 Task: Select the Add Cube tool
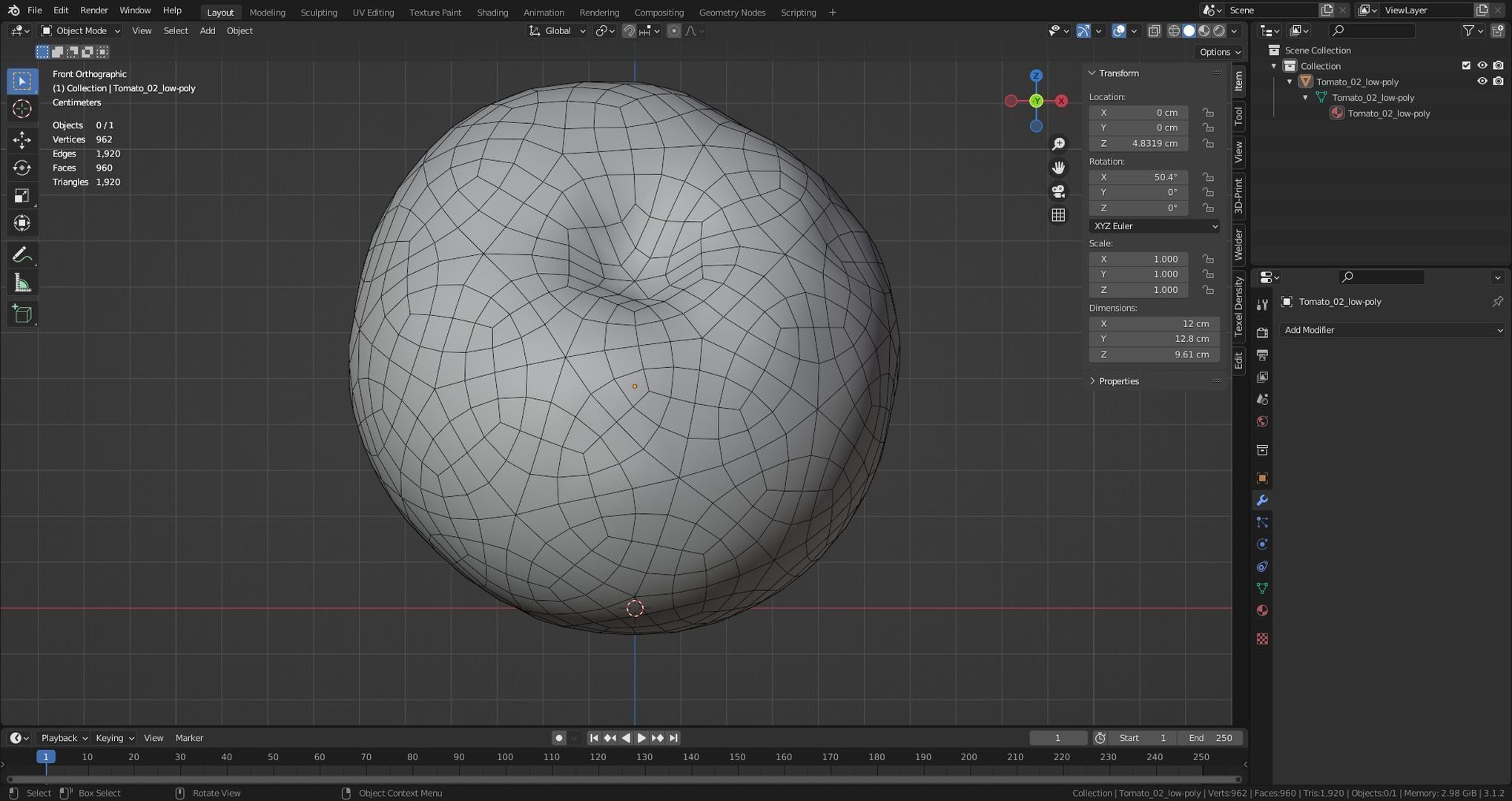pyautogui.click(x=22, y=314)
